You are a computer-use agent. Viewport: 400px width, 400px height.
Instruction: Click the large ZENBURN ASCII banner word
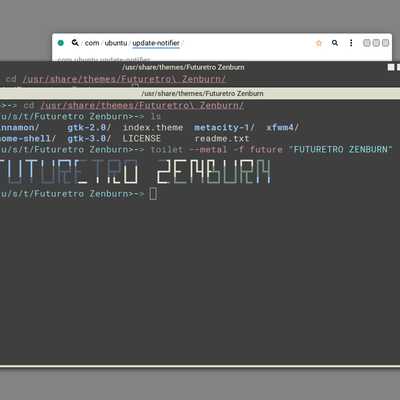click(214, 171)
